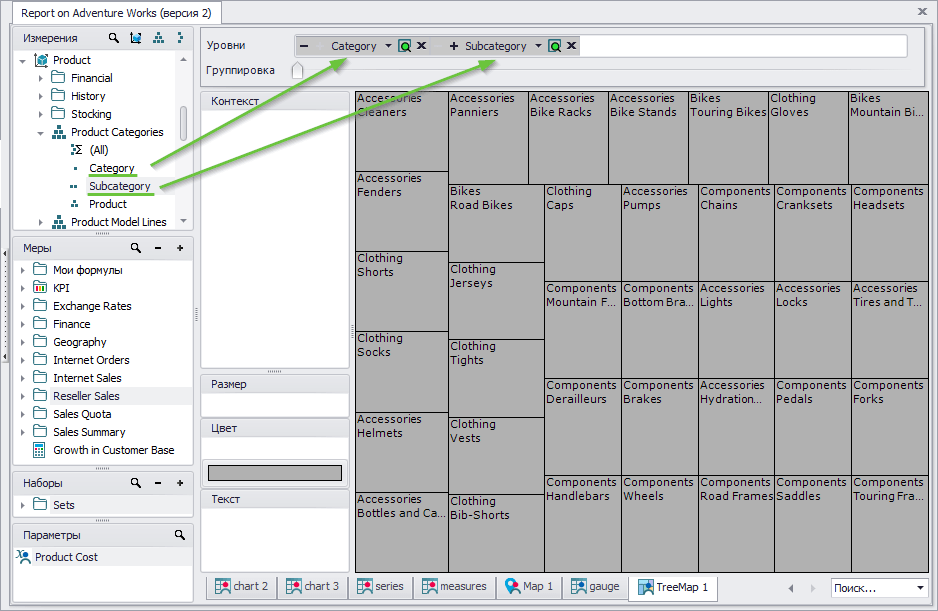Screen dimensions: 938x611
Task: Select the TreeMap 1 tab
Action: pyautogui.click(x=673, y=587)
